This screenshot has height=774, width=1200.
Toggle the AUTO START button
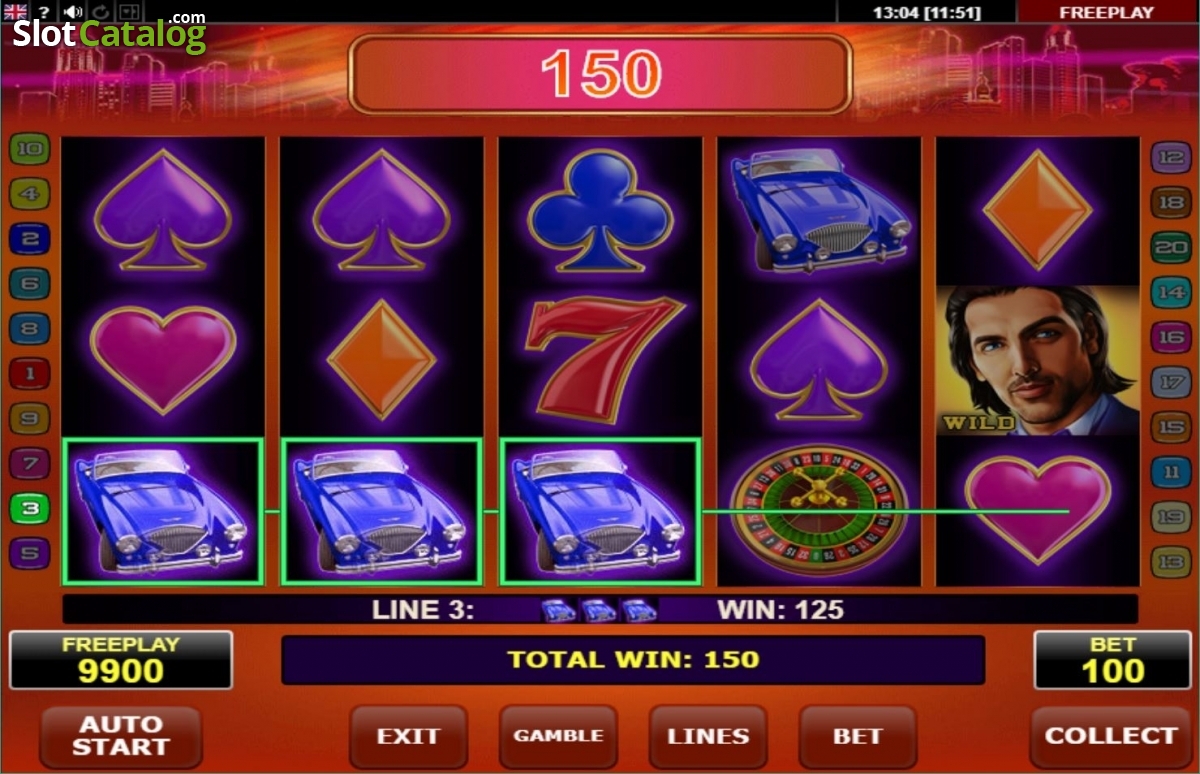click(x=120, y=737)
